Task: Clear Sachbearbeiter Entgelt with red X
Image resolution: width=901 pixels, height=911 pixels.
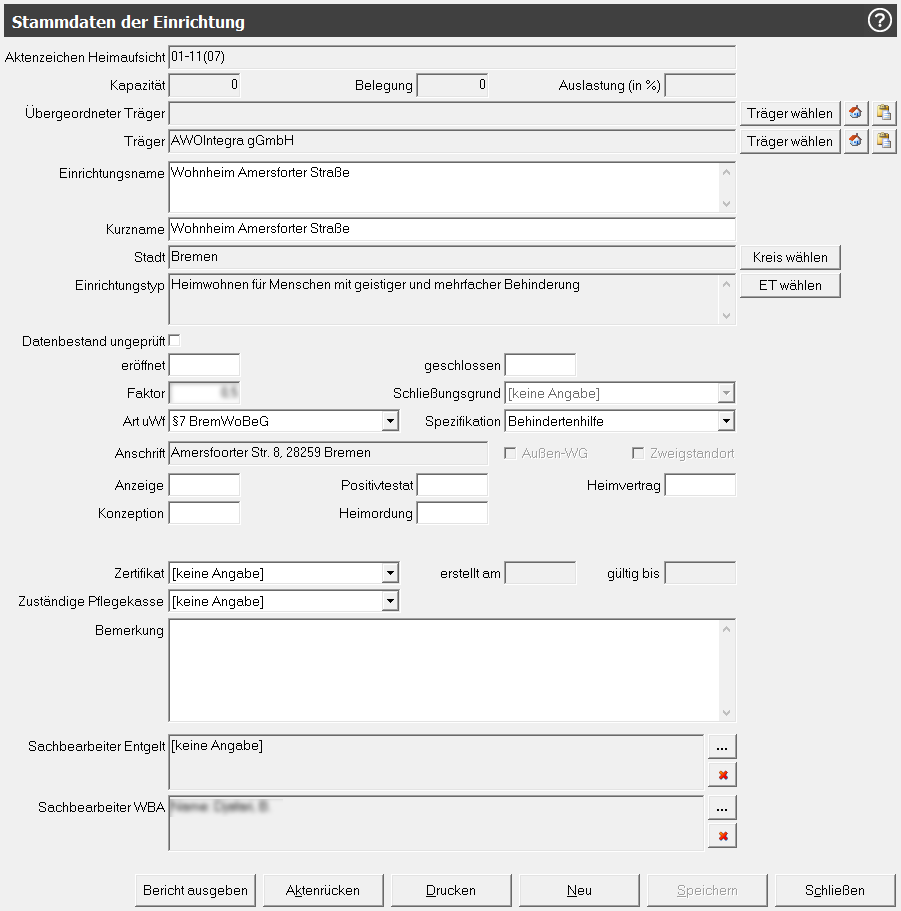Action: [x=722, y=775]
